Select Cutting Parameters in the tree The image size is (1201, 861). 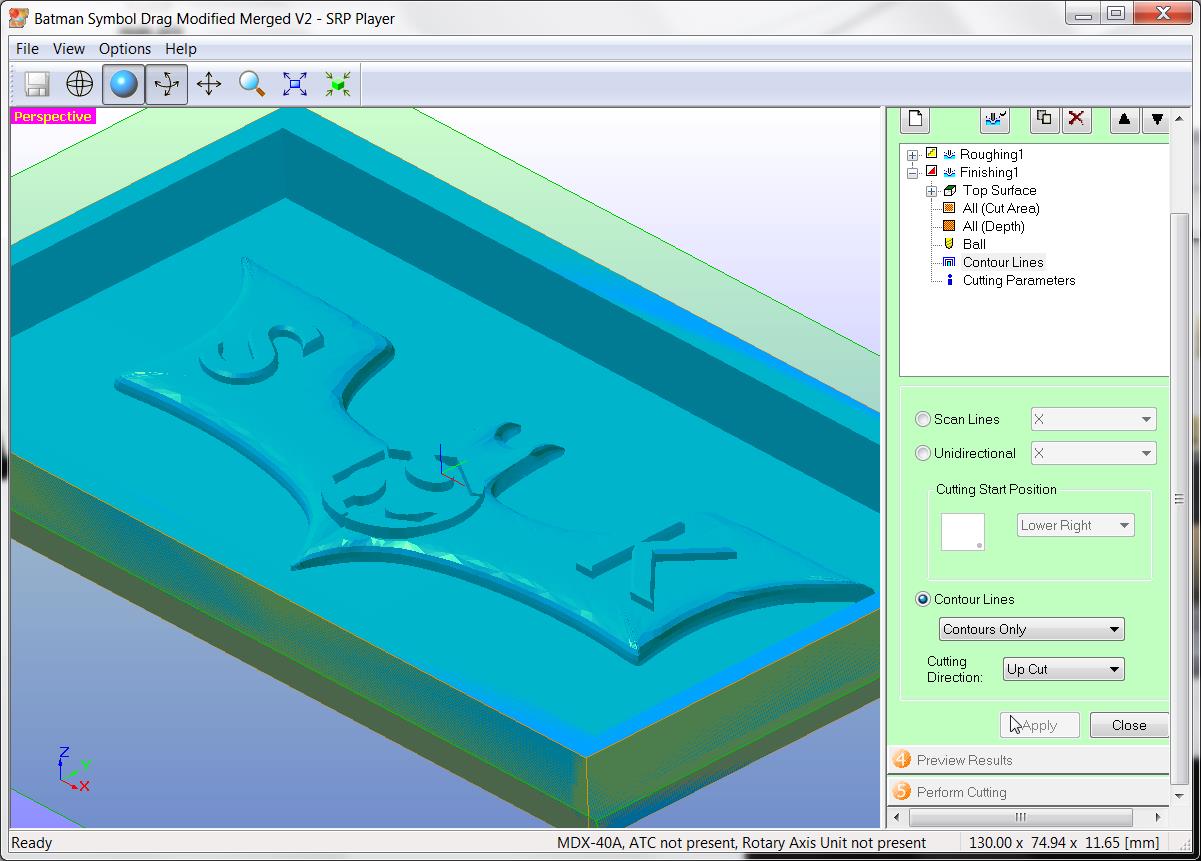coord(1019,280)
